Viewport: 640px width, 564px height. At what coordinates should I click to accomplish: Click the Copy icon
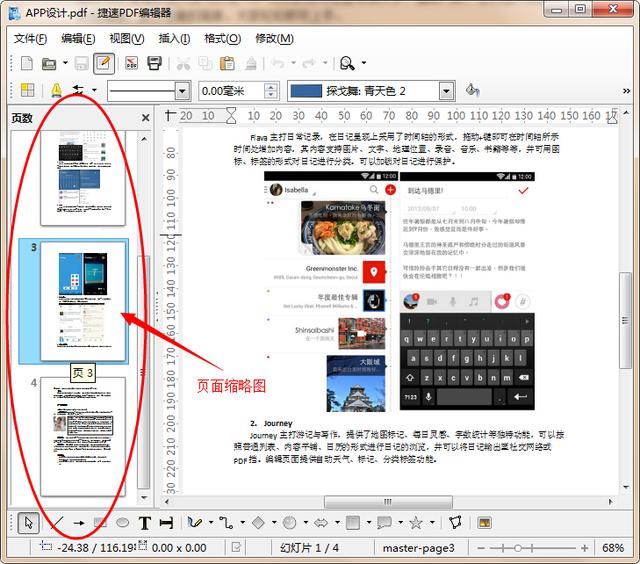(x=205, y=63)
